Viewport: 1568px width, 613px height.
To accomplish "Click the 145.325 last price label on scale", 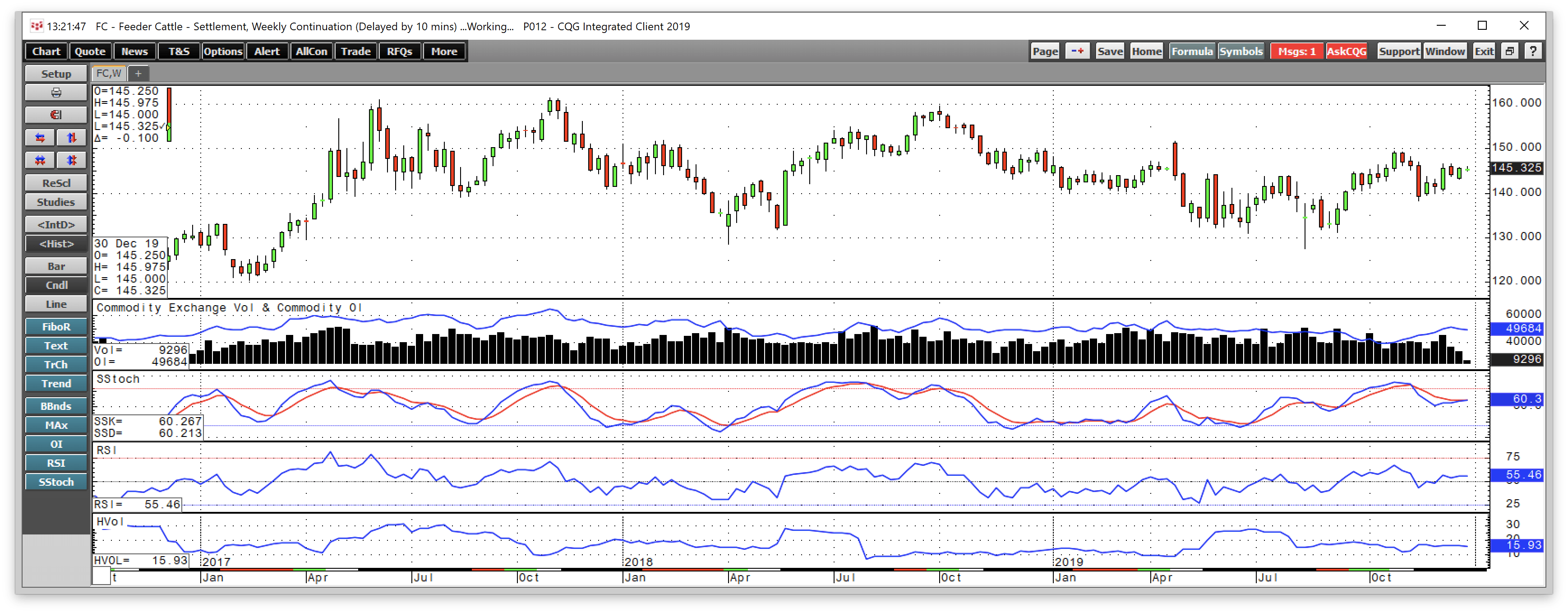I will click(x=1516, y=167).
